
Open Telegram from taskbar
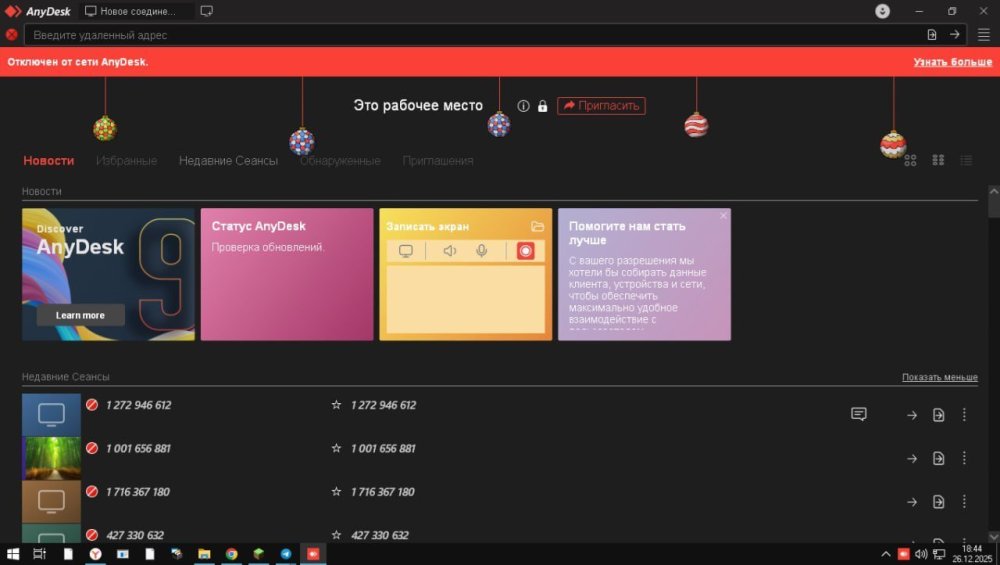tap(286, 554)
